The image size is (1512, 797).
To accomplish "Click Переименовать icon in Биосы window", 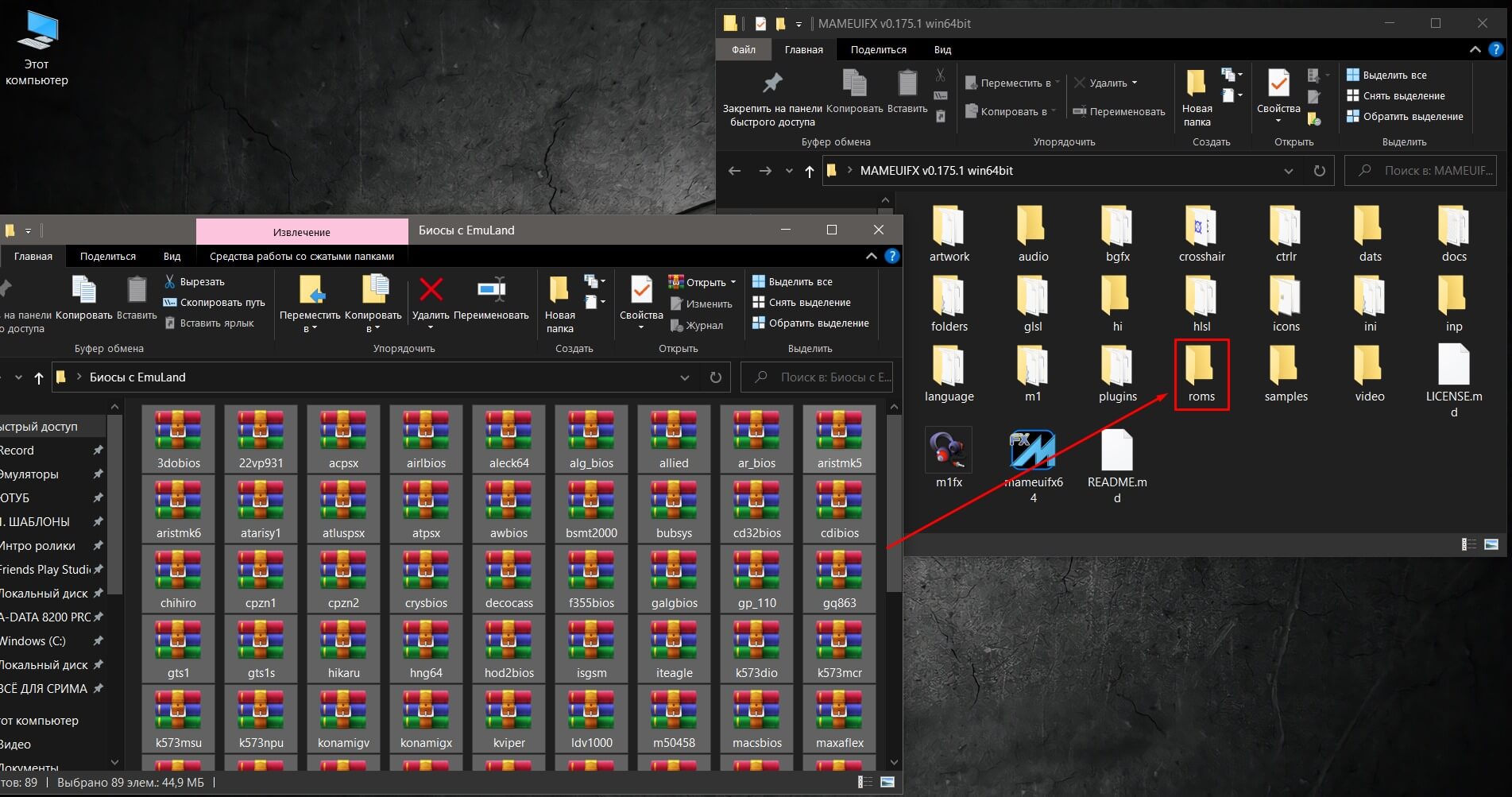I will tap(491, 299).
